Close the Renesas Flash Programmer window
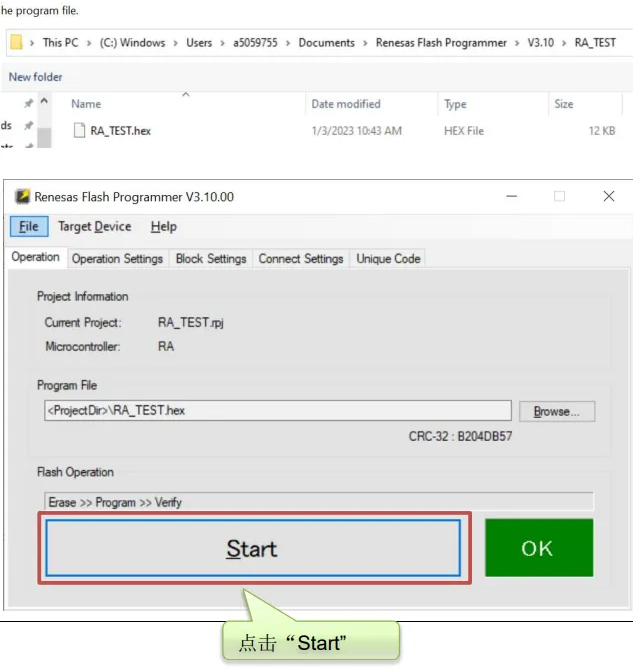633x669 pixels. [609, 196]
